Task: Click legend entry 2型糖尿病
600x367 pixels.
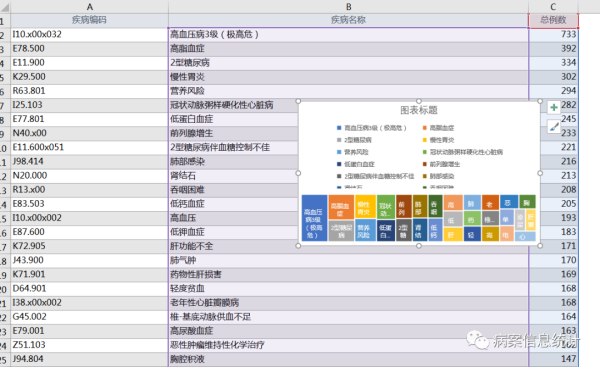Action: [x=354, y=140]
